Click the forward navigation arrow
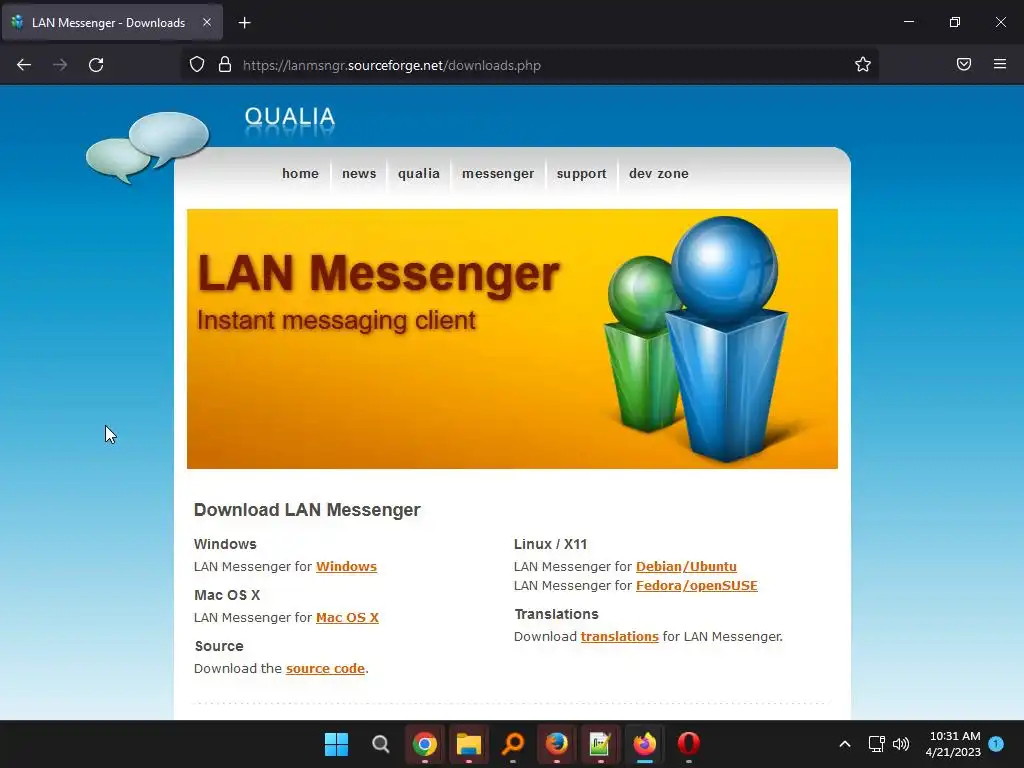The height and width of the screenshot is (768, 1024). click(60, 65)
